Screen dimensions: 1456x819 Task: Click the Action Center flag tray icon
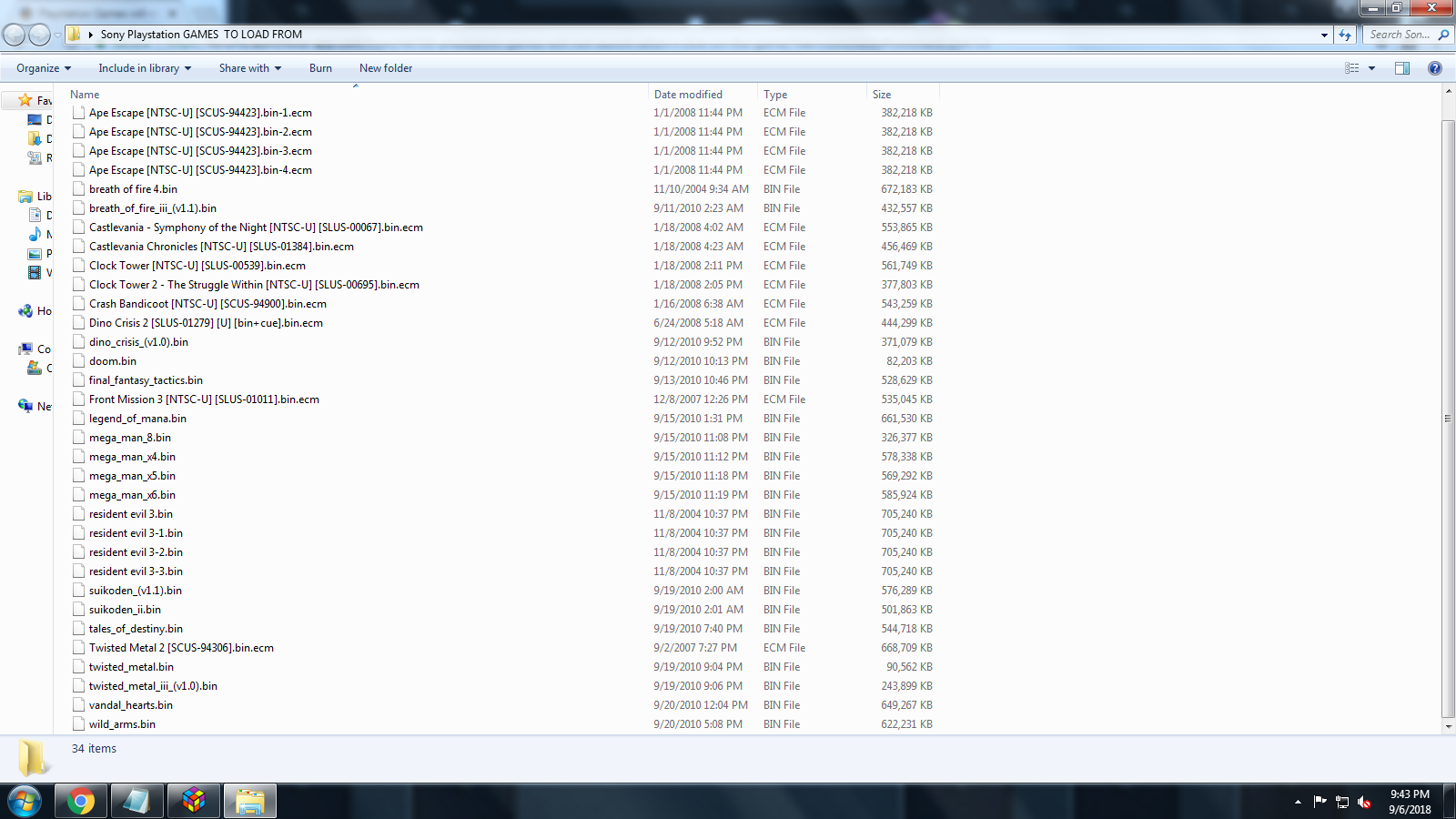coord(1319,802)
